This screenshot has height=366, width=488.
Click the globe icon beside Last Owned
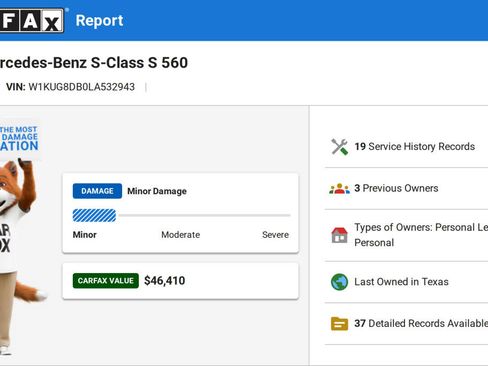[340, 282]
